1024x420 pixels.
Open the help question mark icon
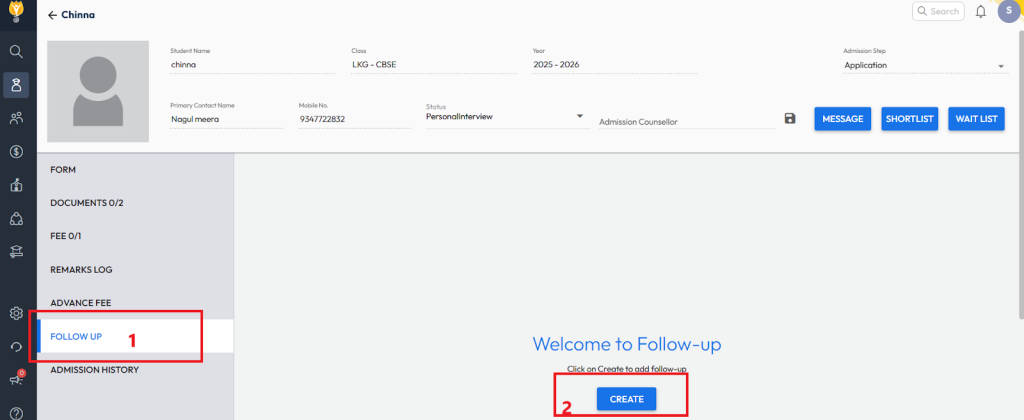[x=16, y=412]
